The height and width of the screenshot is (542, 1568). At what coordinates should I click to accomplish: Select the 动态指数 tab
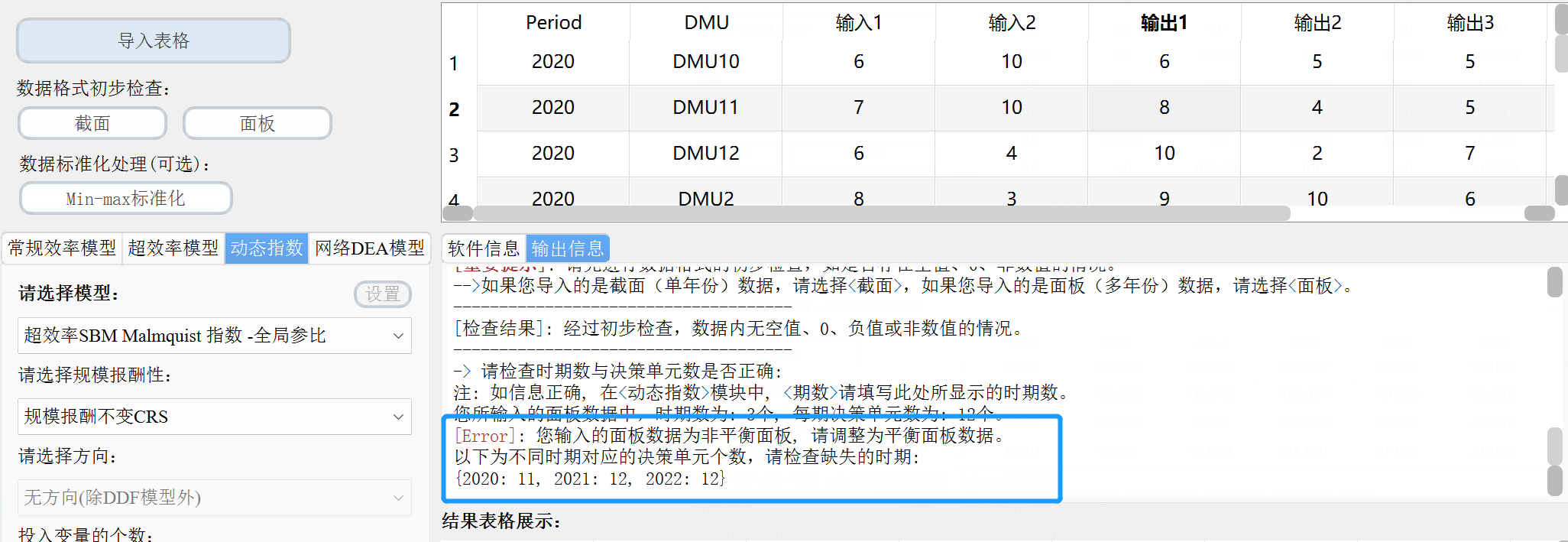pyautogui.click(x=267, y=248)
